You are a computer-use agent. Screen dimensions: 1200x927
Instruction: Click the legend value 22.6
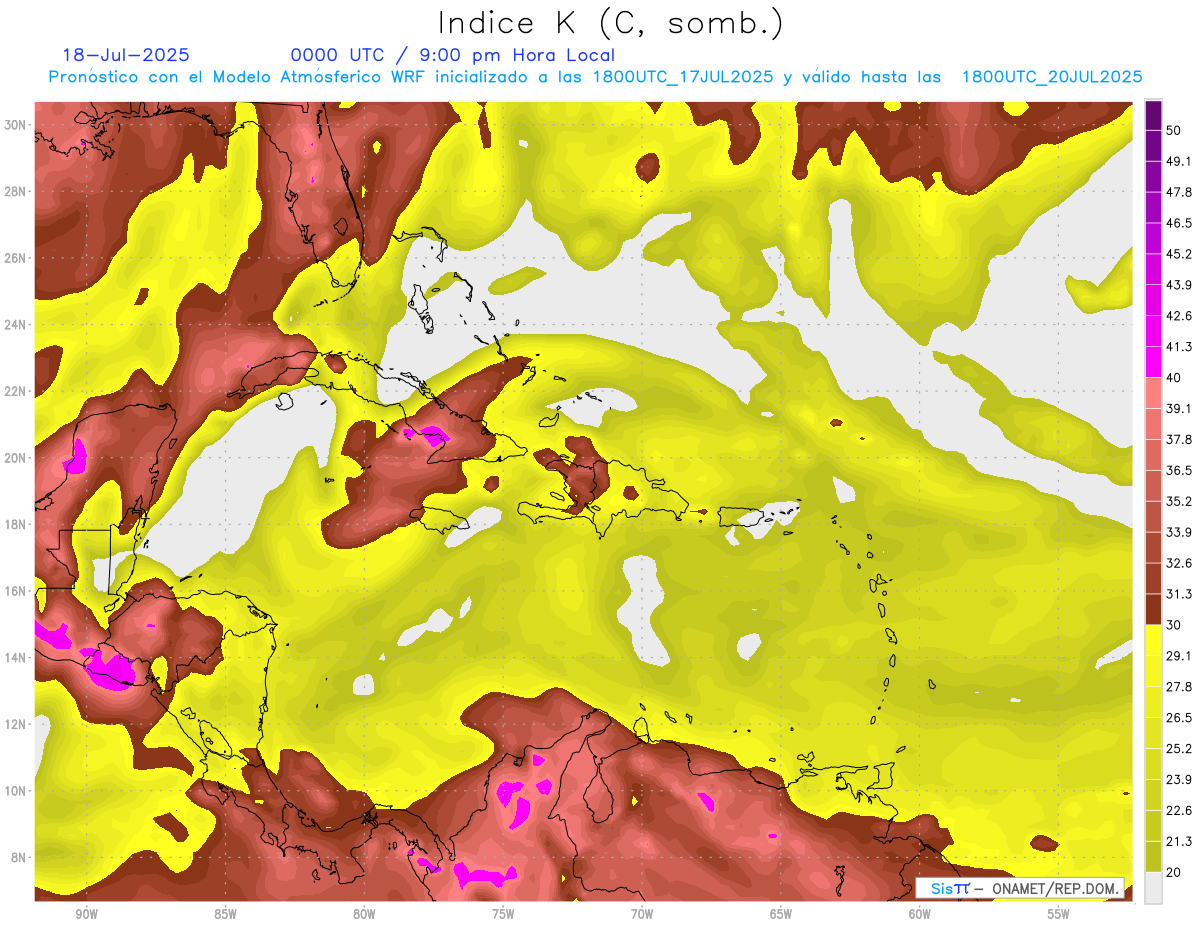(1179, 810)
